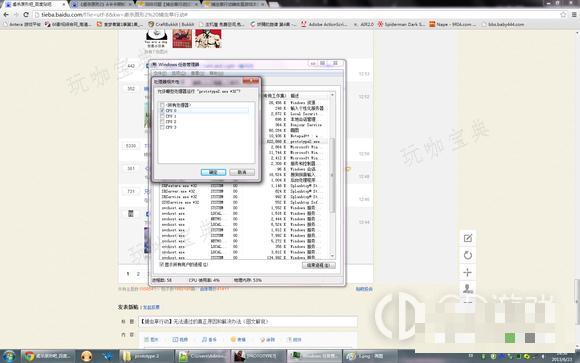Click the bookmark star in address bar
Image resolution: width=580 pixels, height=363 pixels.
(563, 15)
